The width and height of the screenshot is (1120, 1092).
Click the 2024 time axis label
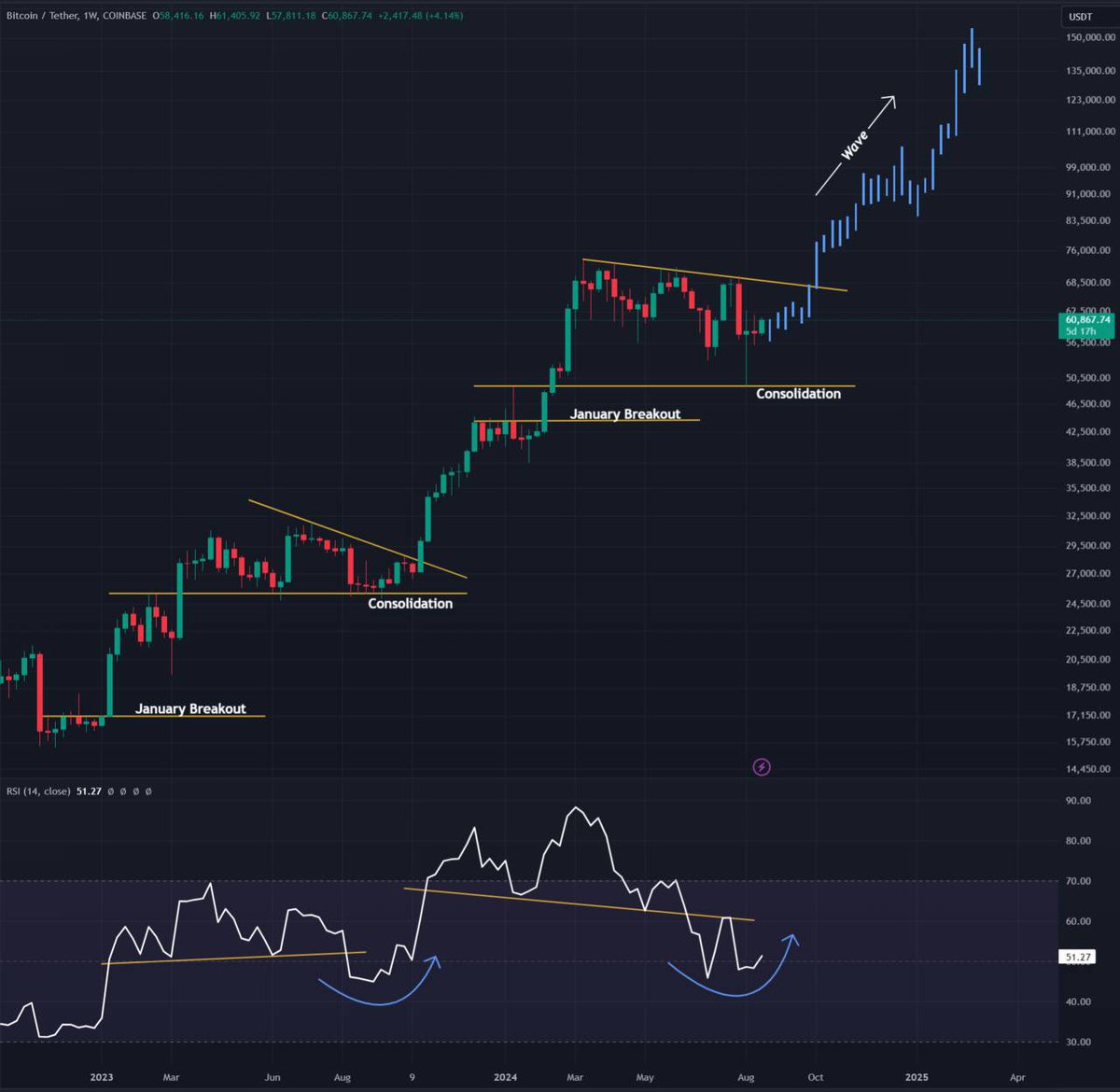505,1077
